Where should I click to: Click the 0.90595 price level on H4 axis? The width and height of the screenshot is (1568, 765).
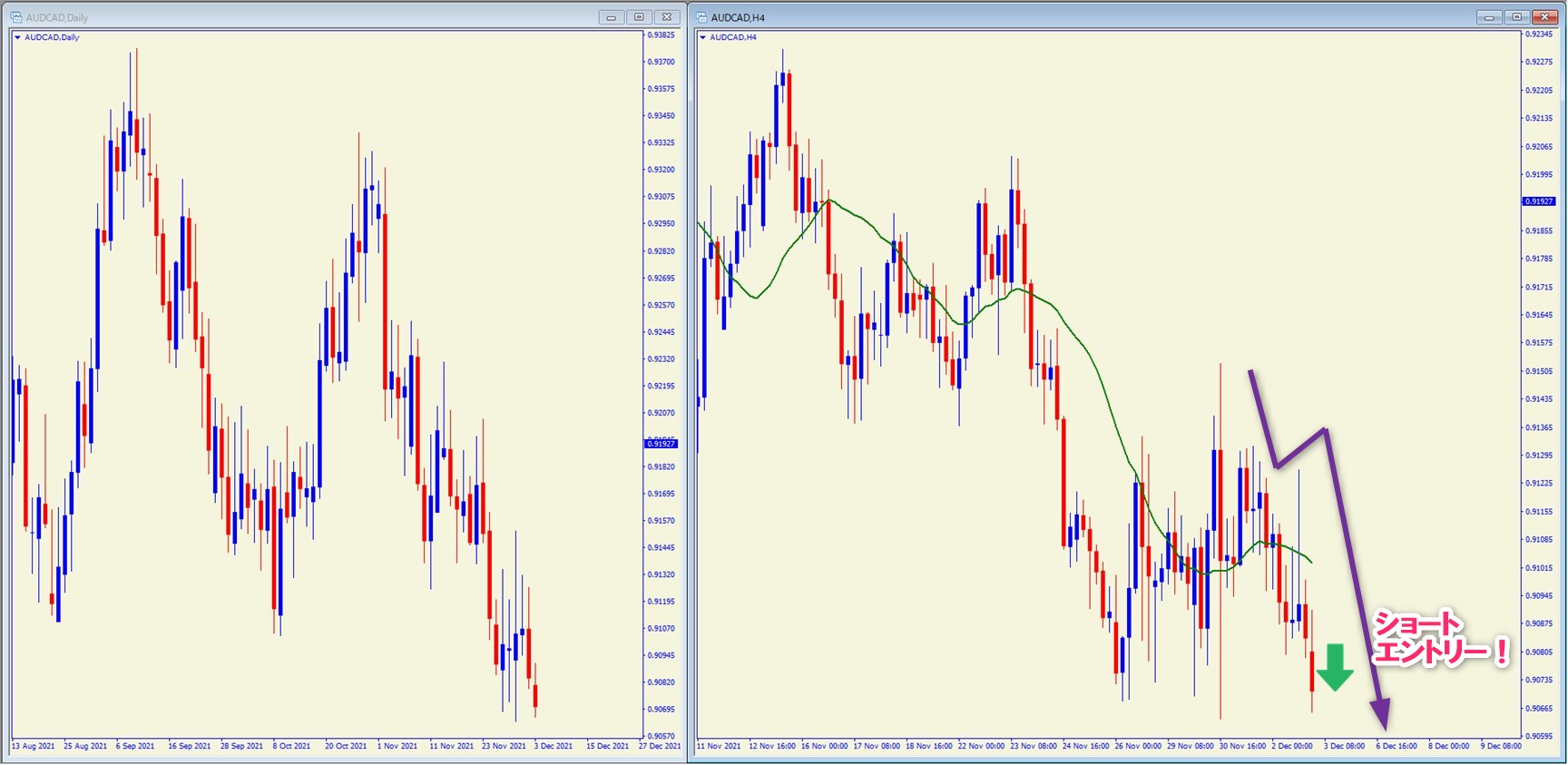point(1540,736)
